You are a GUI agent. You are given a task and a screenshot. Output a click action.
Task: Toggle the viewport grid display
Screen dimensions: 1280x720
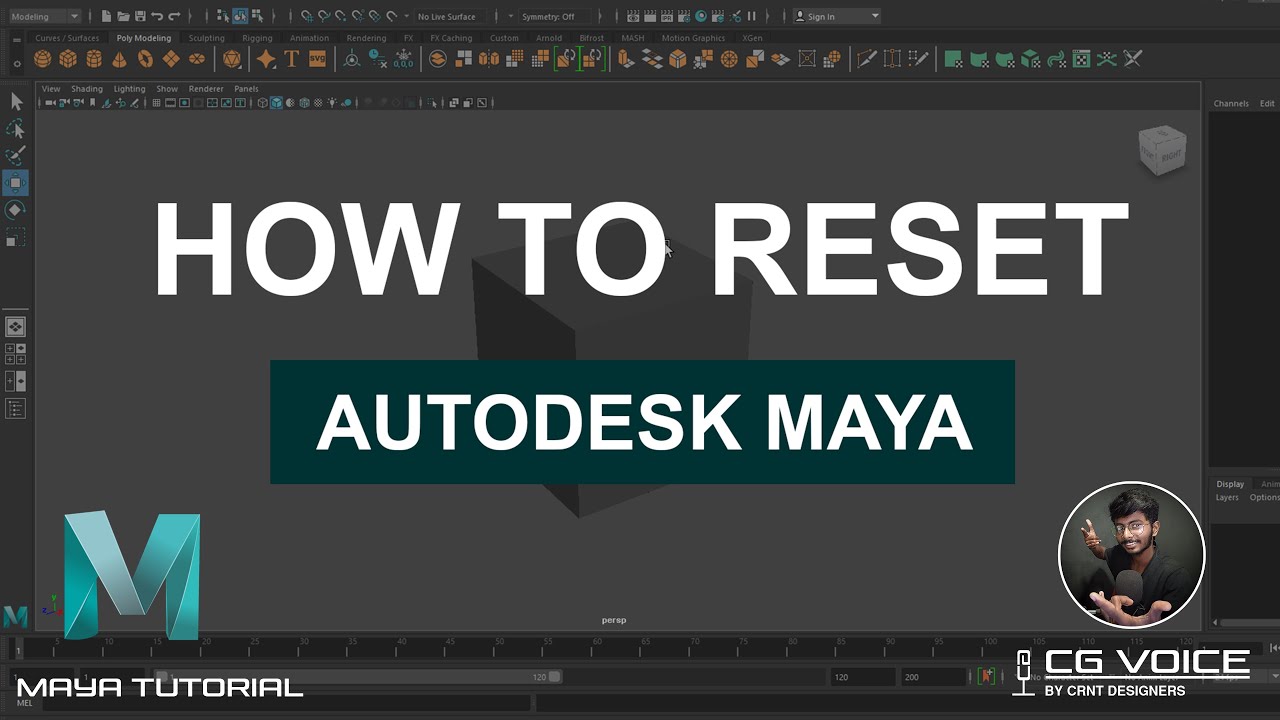pos(156,103)
